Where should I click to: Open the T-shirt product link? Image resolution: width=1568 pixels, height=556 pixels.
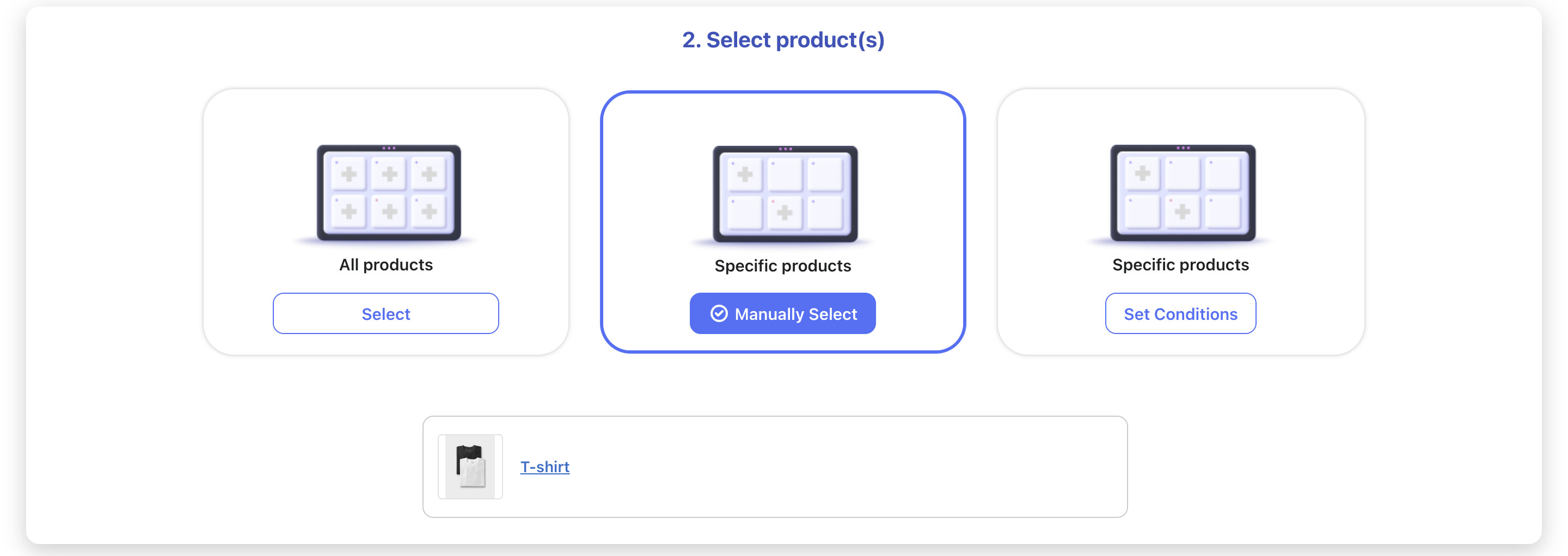pyautogui.click(x=544, y=467)
